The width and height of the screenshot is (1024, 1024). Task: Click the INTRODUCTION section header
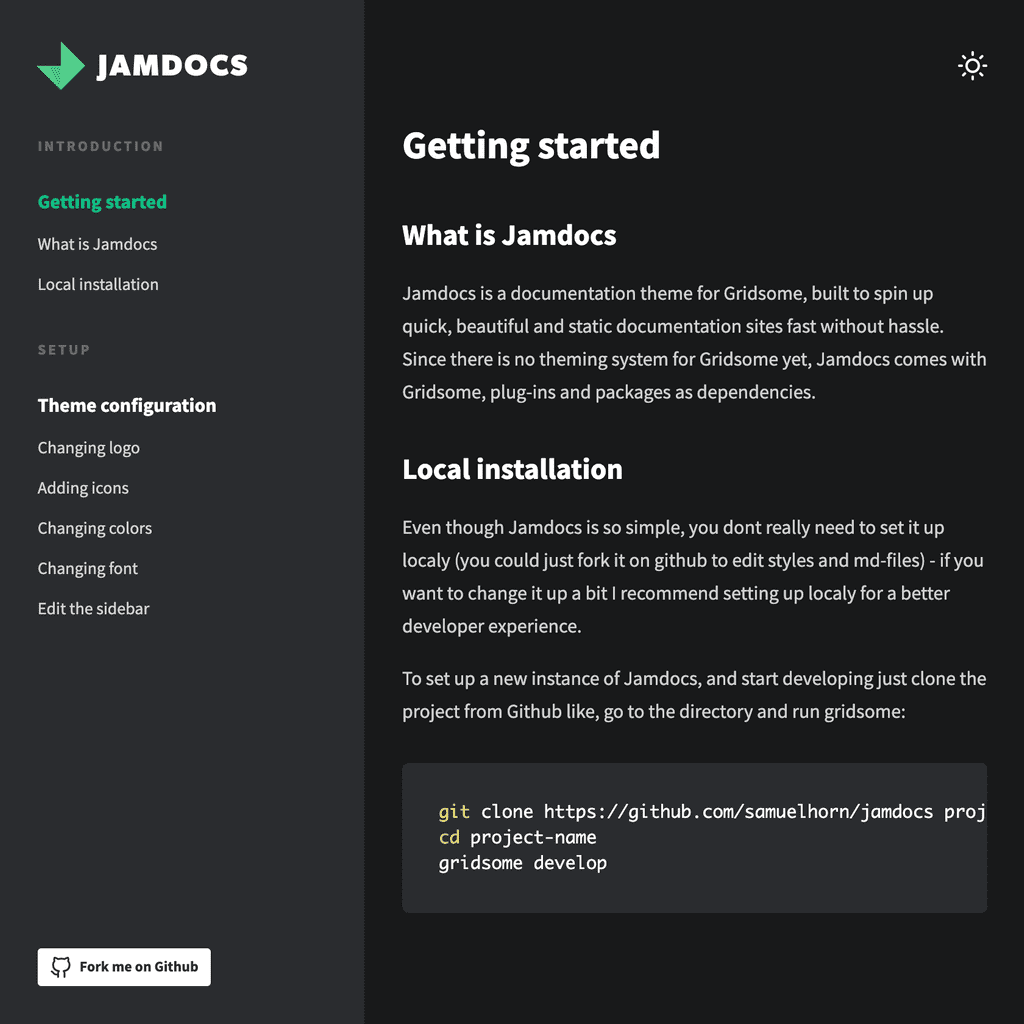(100, 146)
